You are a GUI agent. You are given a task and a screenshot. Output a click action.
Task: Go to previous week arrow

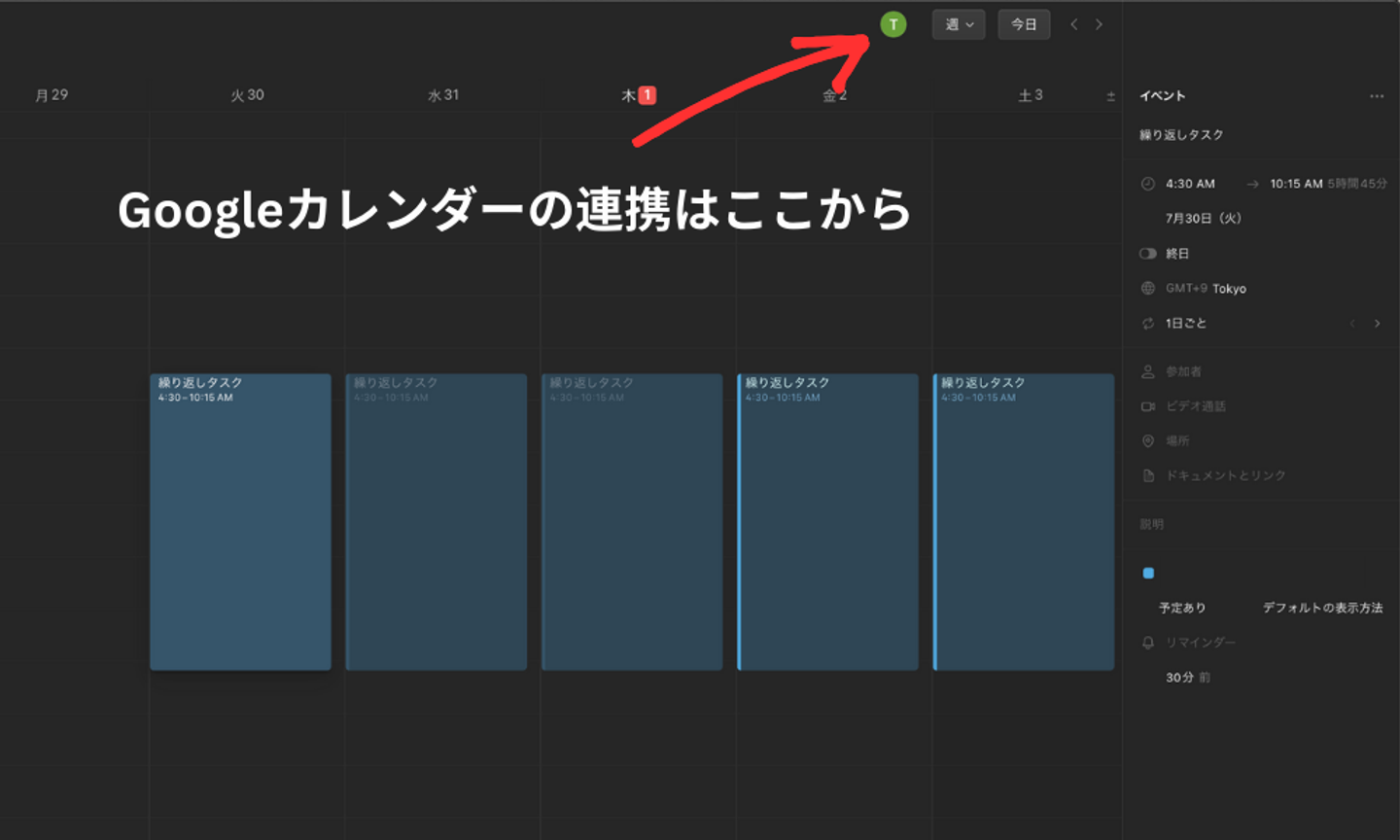click(1073, 24)
